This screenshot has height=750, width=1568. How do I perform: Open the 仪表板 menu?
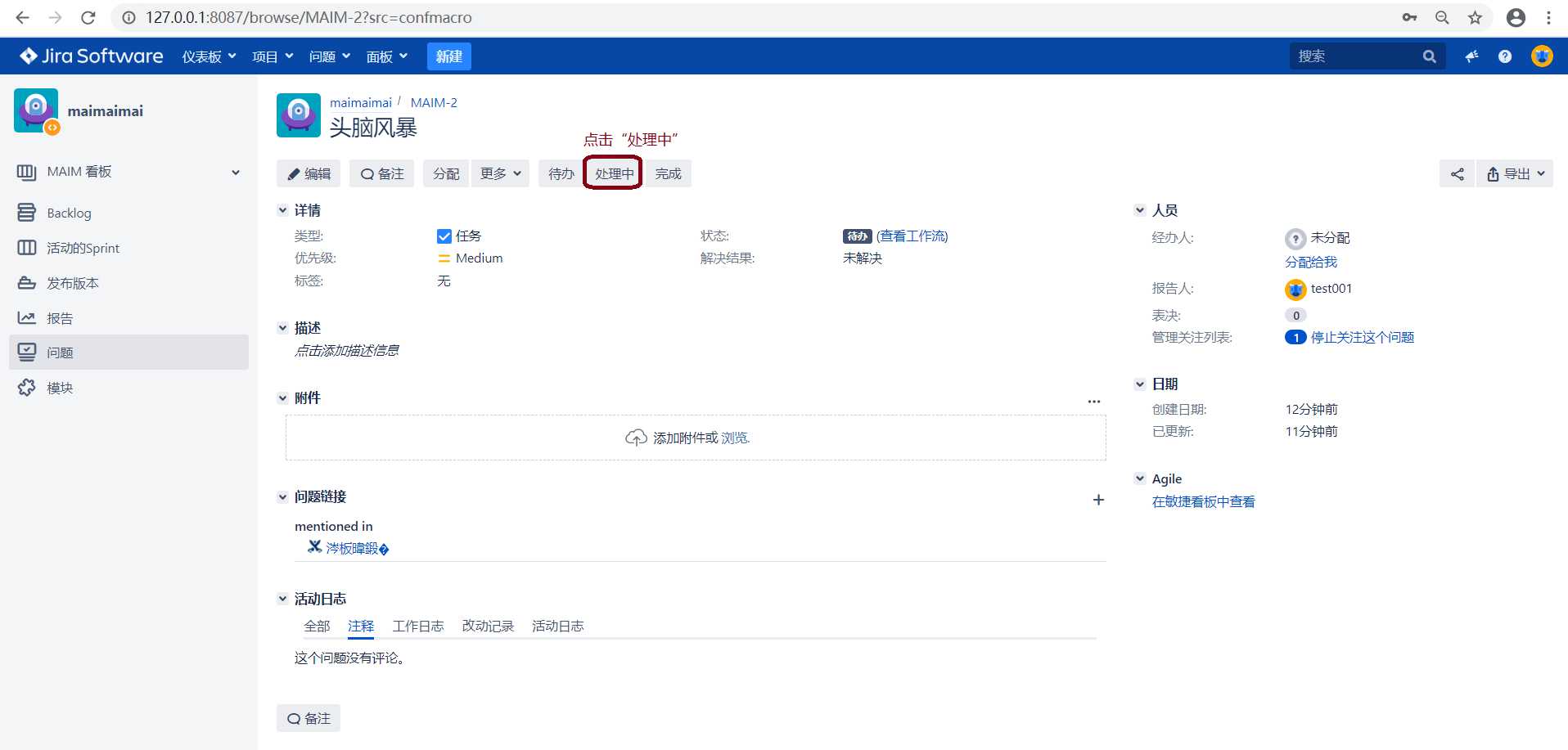(209, 56)
